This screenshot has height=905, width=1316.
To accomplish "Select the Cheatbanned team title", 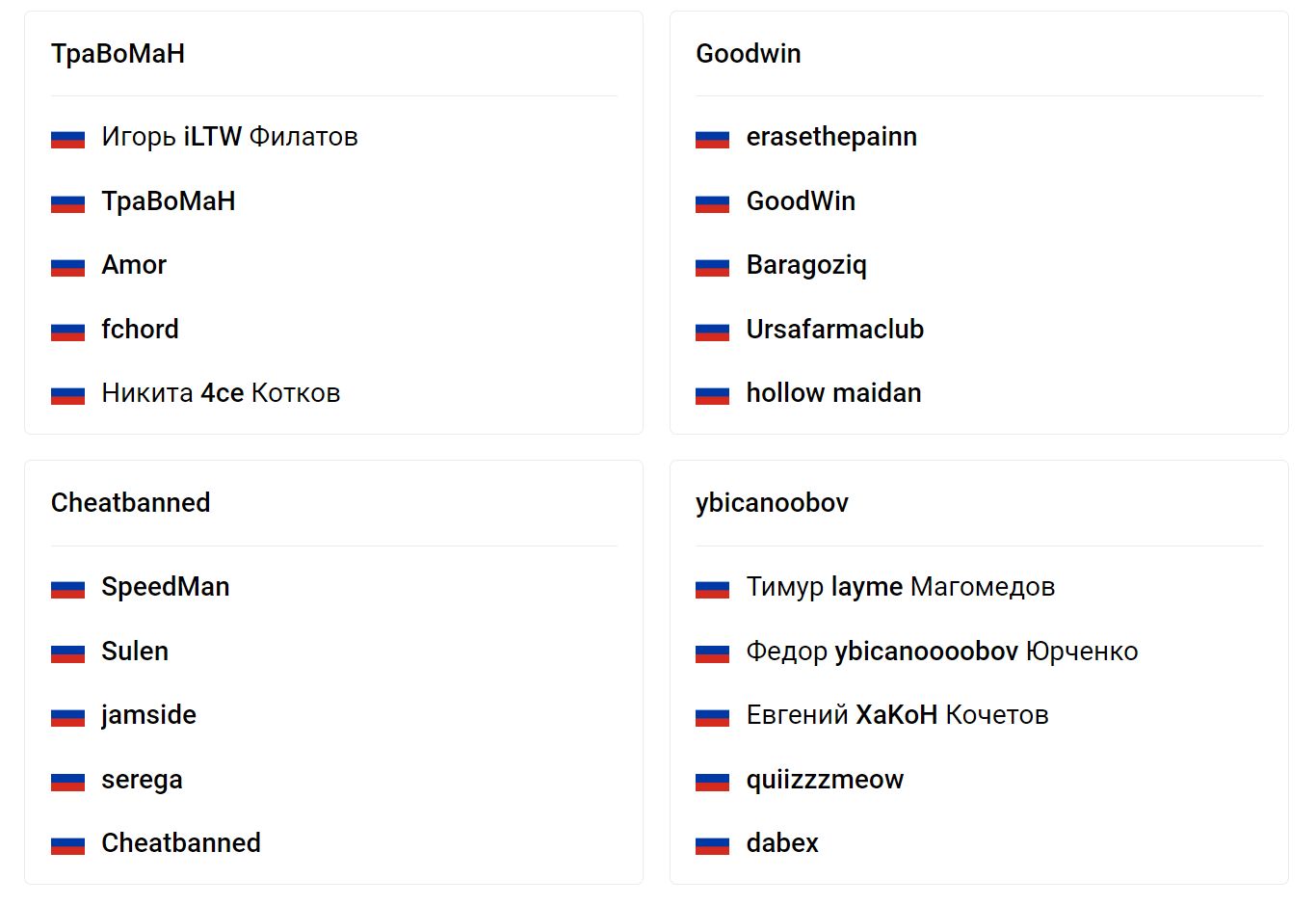I will coord(130,503).
